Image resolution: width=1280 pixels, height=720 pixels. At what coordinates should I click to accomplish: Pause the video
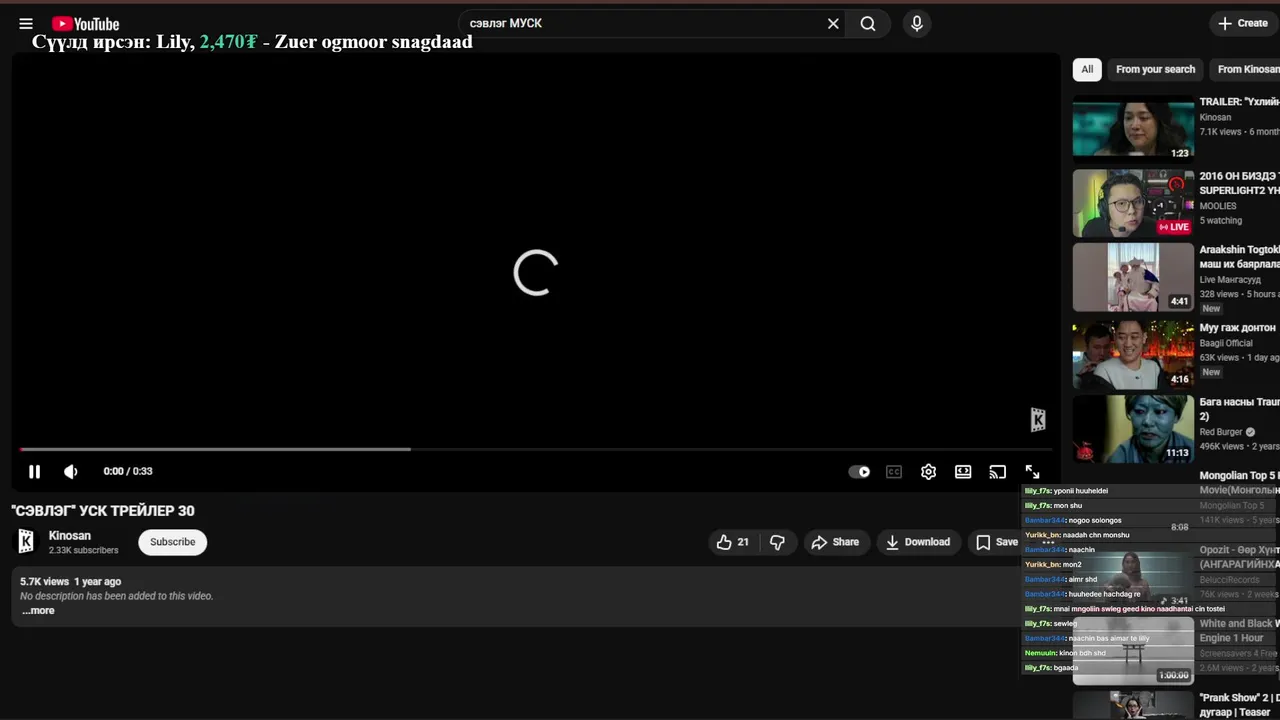coord(34,472)
